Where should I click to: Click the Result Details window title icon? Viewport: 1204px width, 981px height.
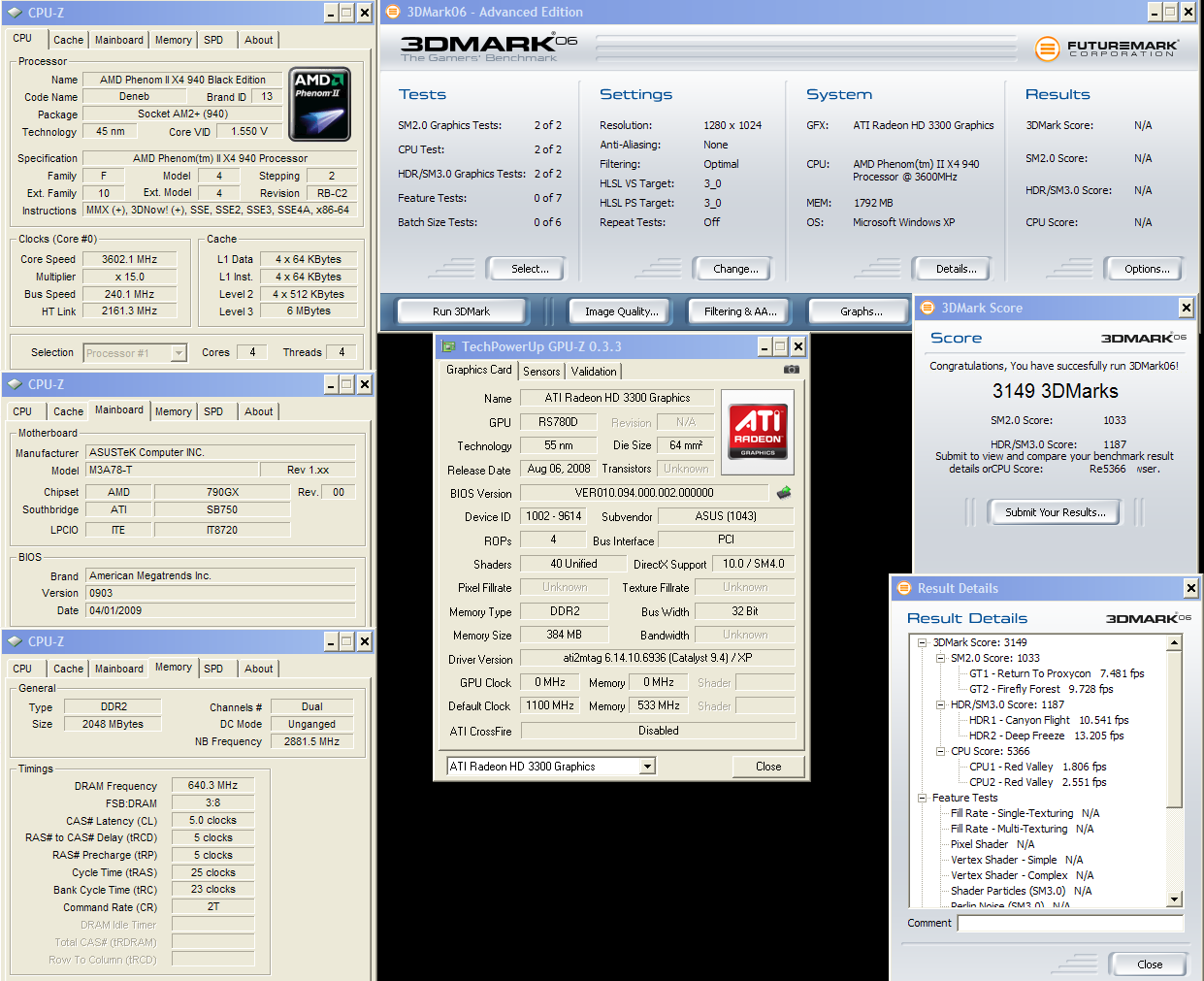click(904, 588)
